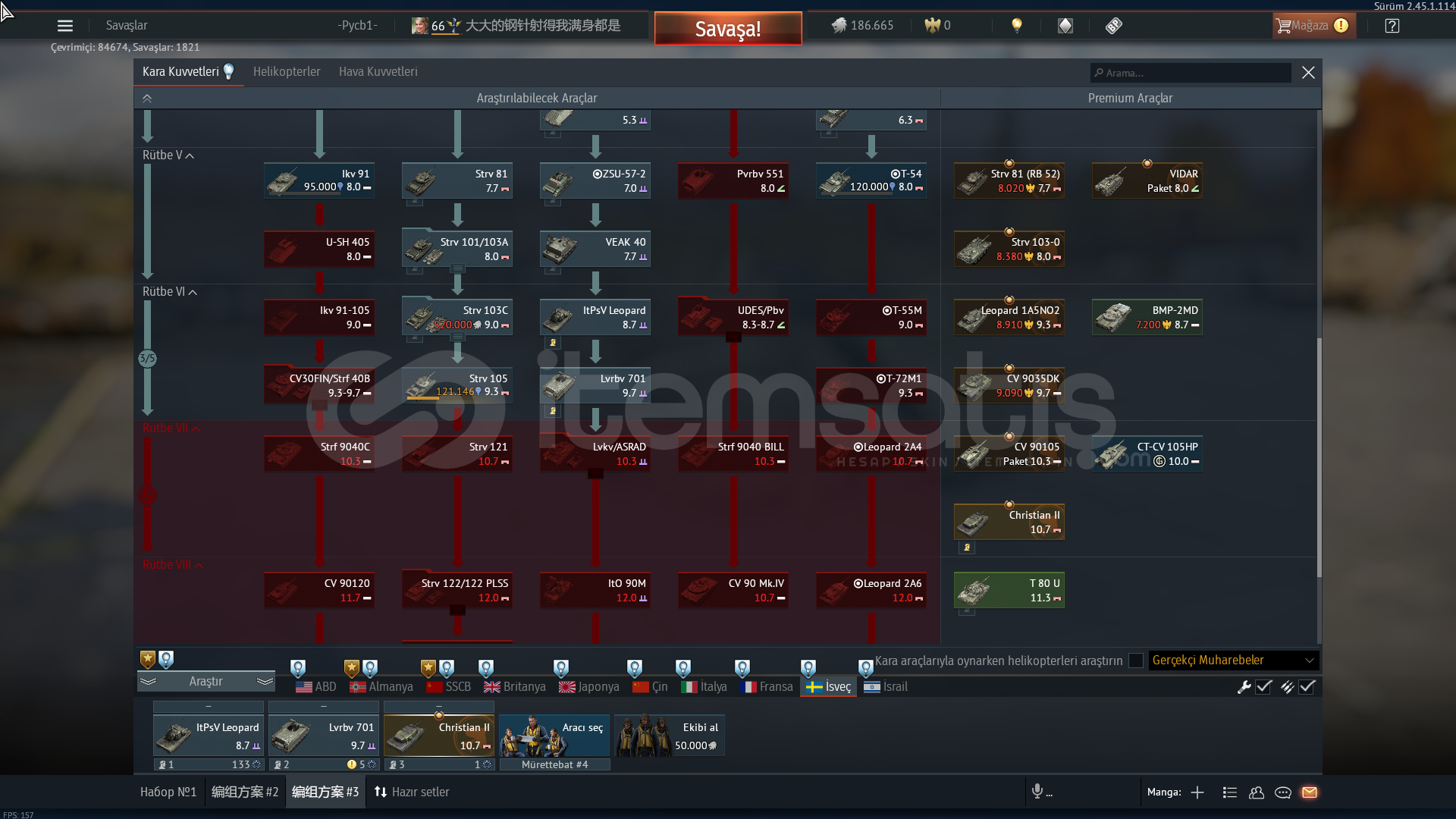Click the Ekibi al crew purchase slot

(670, 736)
